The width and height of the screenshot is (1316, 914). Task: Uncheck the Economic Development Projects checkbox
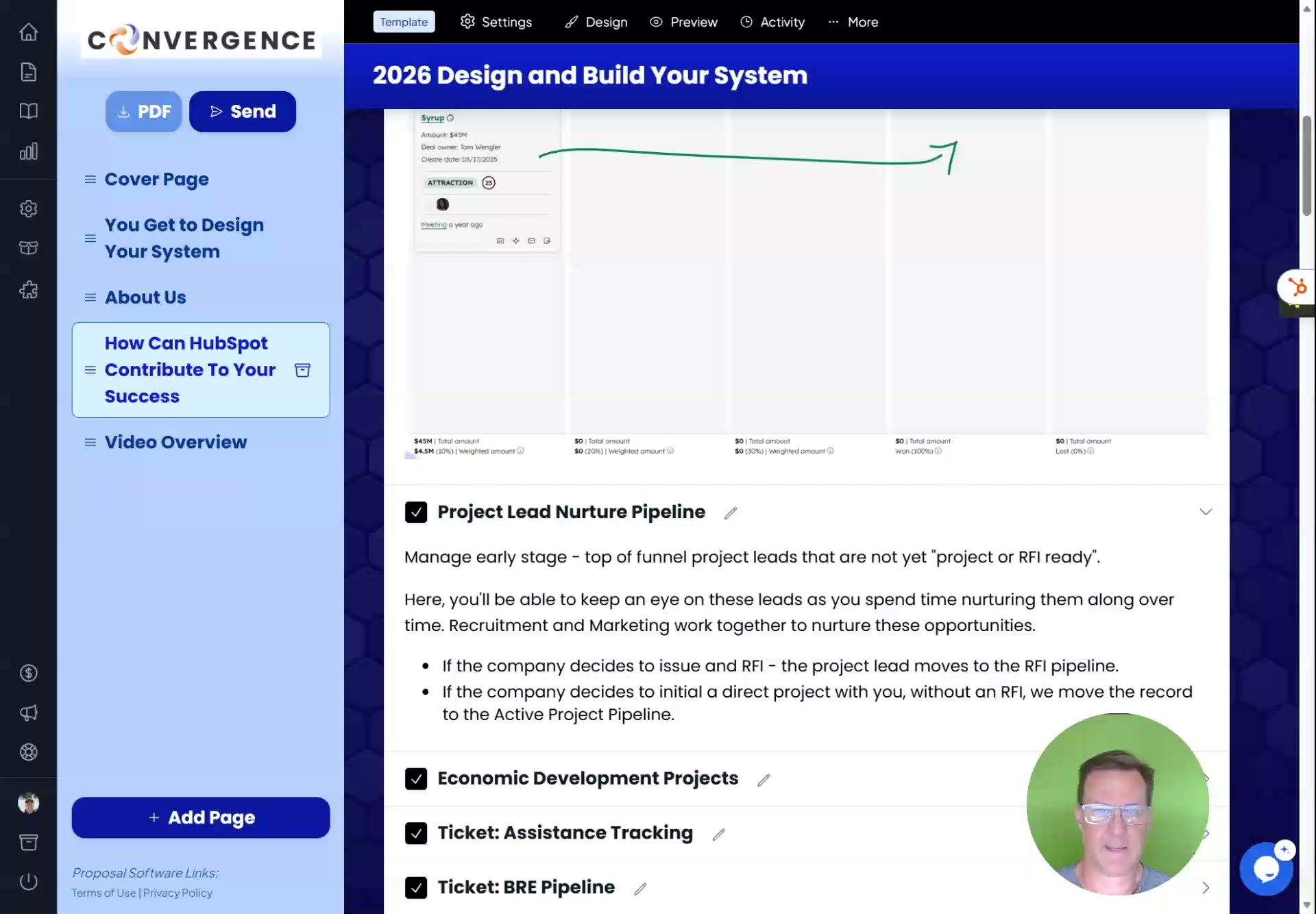416,778
